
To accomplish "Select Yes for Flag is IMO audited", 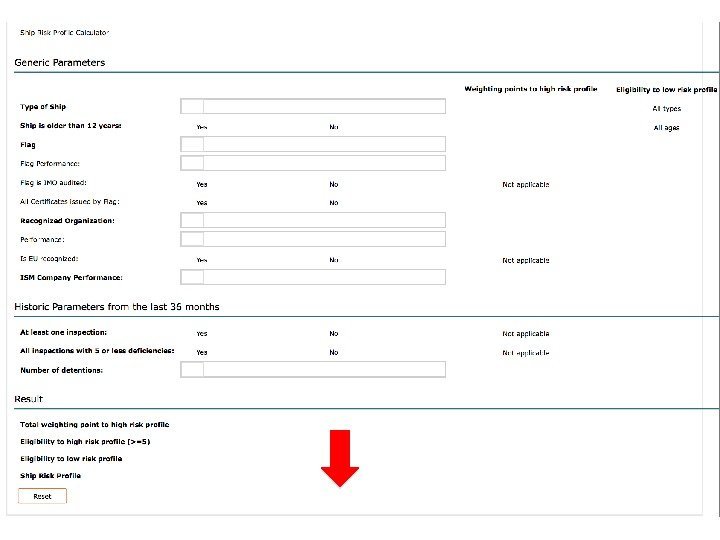I will [x=202, y=184].
